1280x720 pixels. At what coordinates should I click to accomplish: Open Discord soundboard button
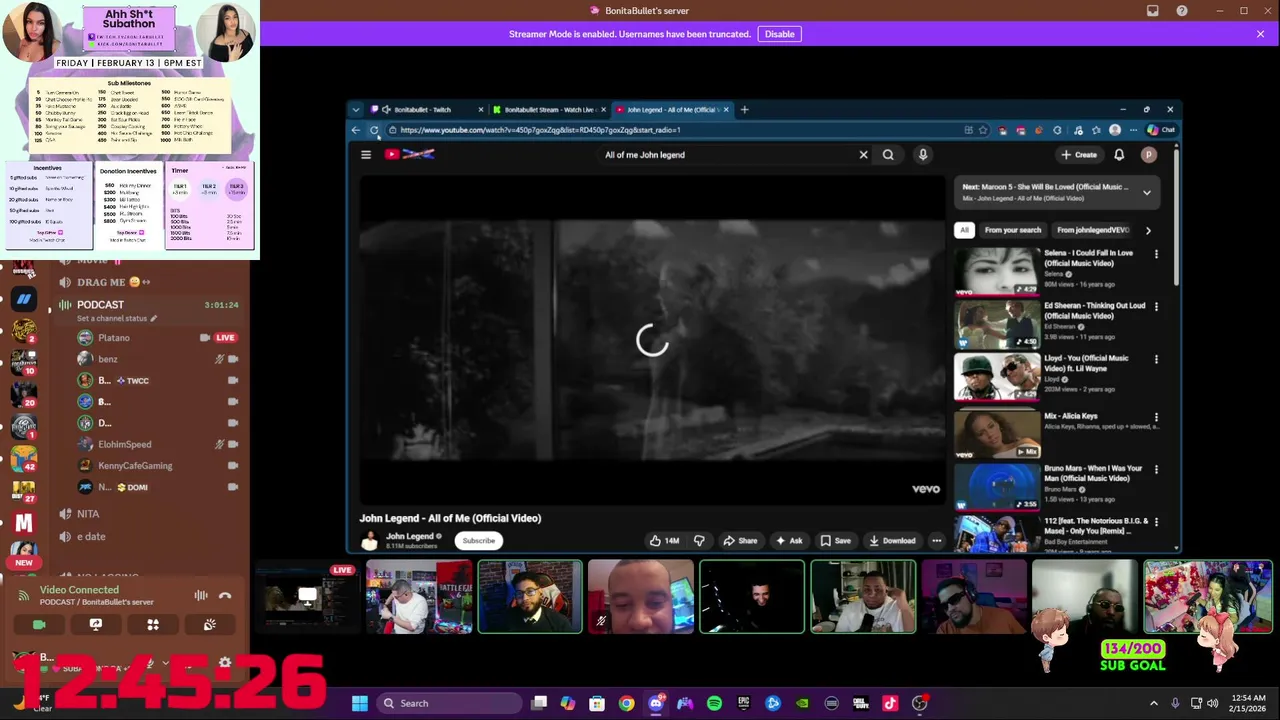[x=210, y=625]
